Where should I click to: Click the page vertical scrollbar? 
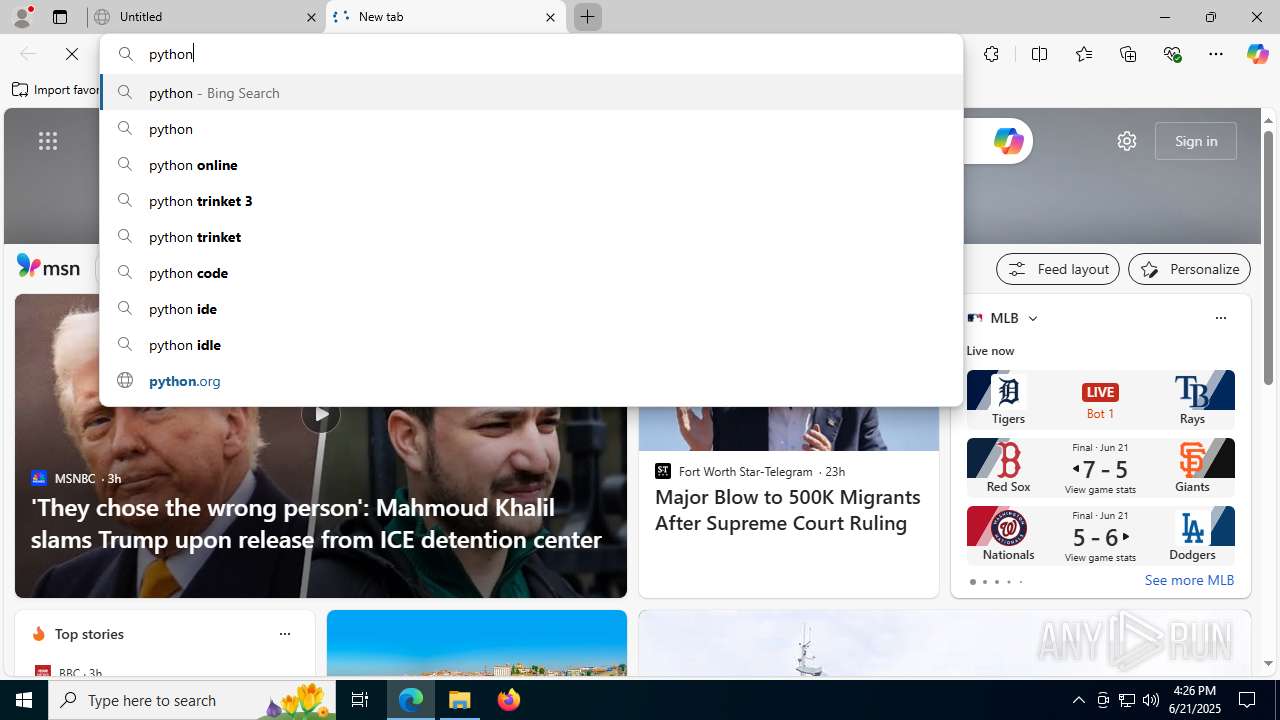(x=1268, y=257)
